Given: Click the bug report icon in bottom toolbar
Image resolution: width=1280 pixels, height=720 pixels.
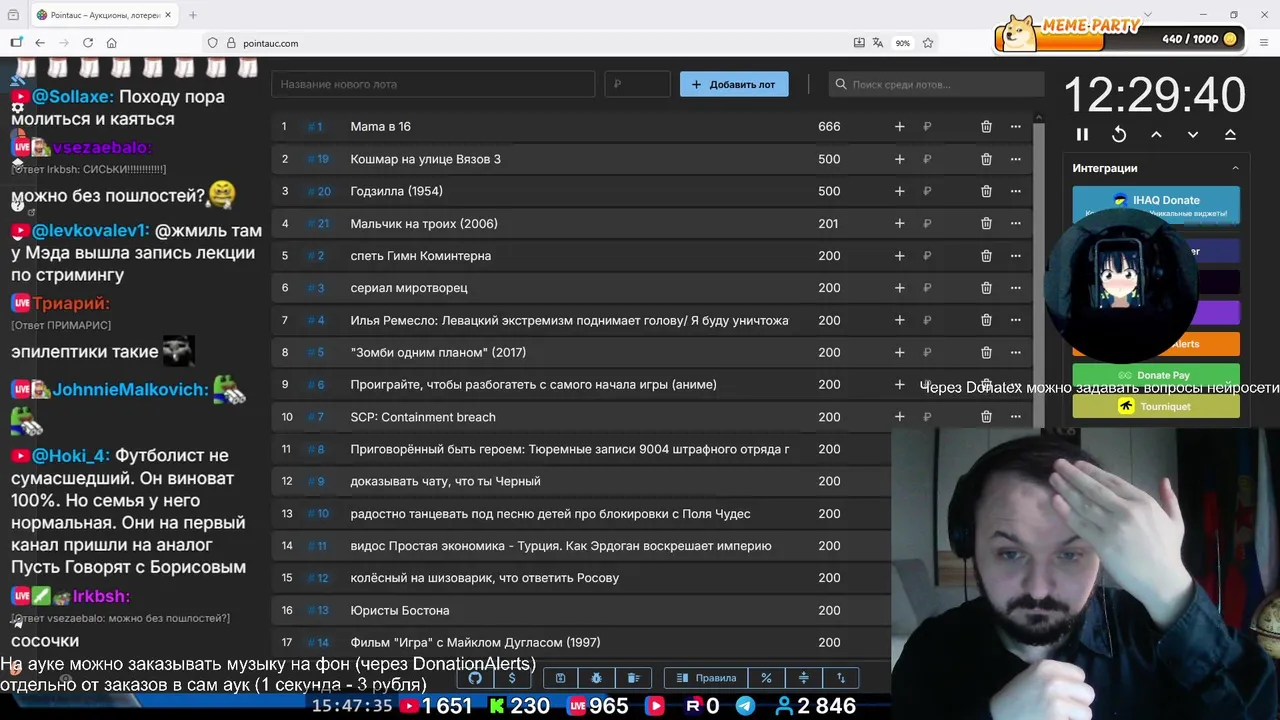Looking at the screenshot, I should pyautogui.click(x=596, y=678).
